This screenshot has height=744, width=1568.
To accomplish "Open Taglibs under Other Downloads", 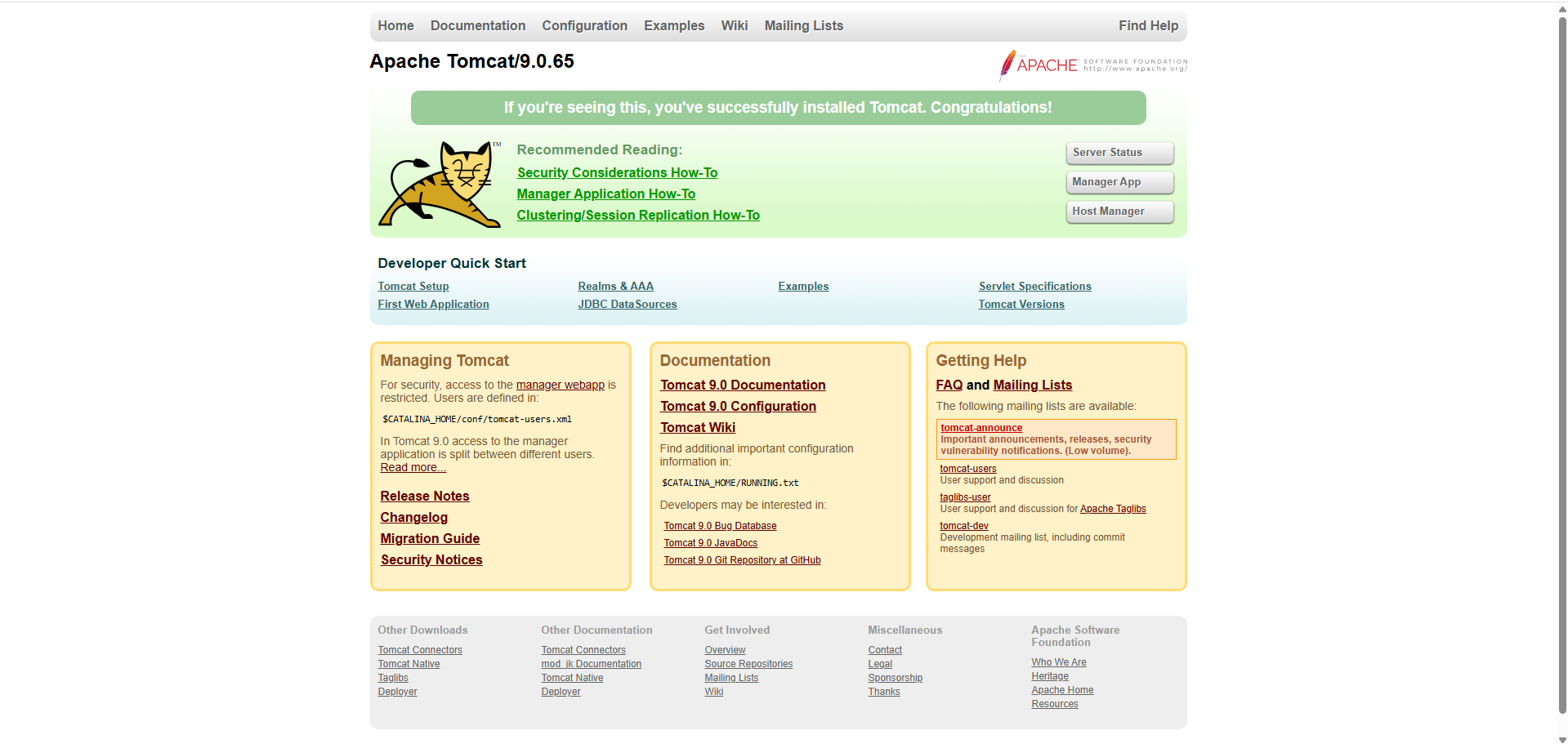I will pos(393,679).
